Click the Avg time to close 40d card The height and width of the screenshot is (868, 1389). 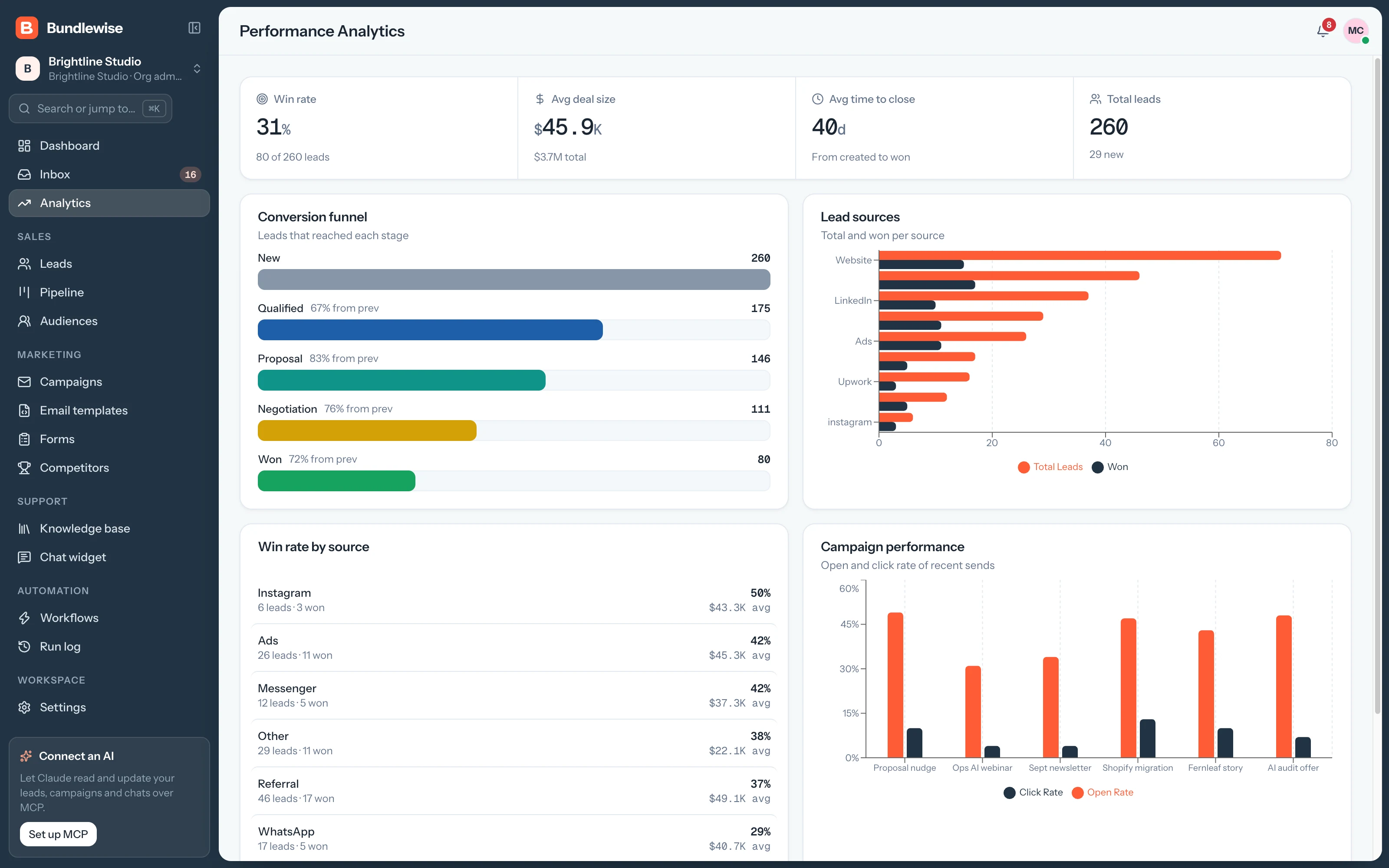934,128
